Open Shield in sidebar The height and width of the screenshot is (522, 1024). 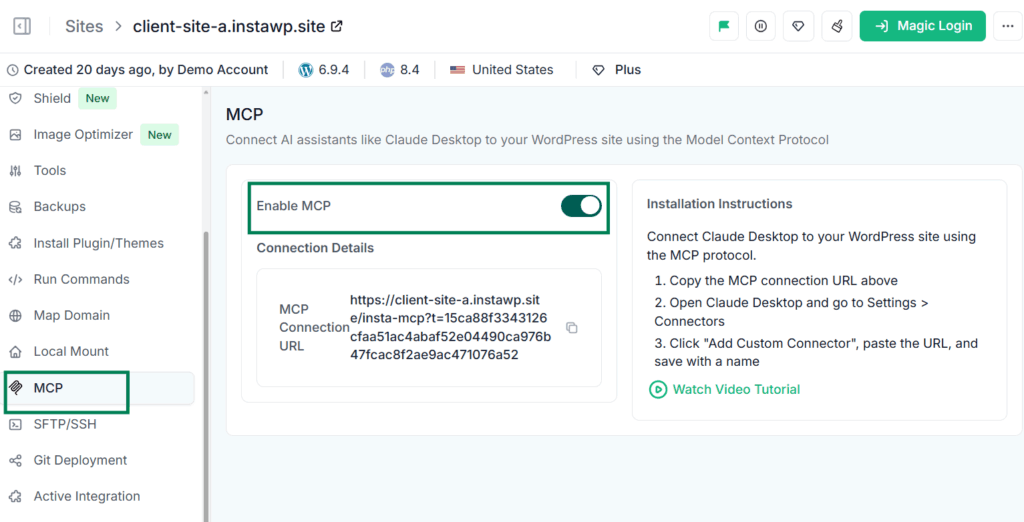[52, 98]
